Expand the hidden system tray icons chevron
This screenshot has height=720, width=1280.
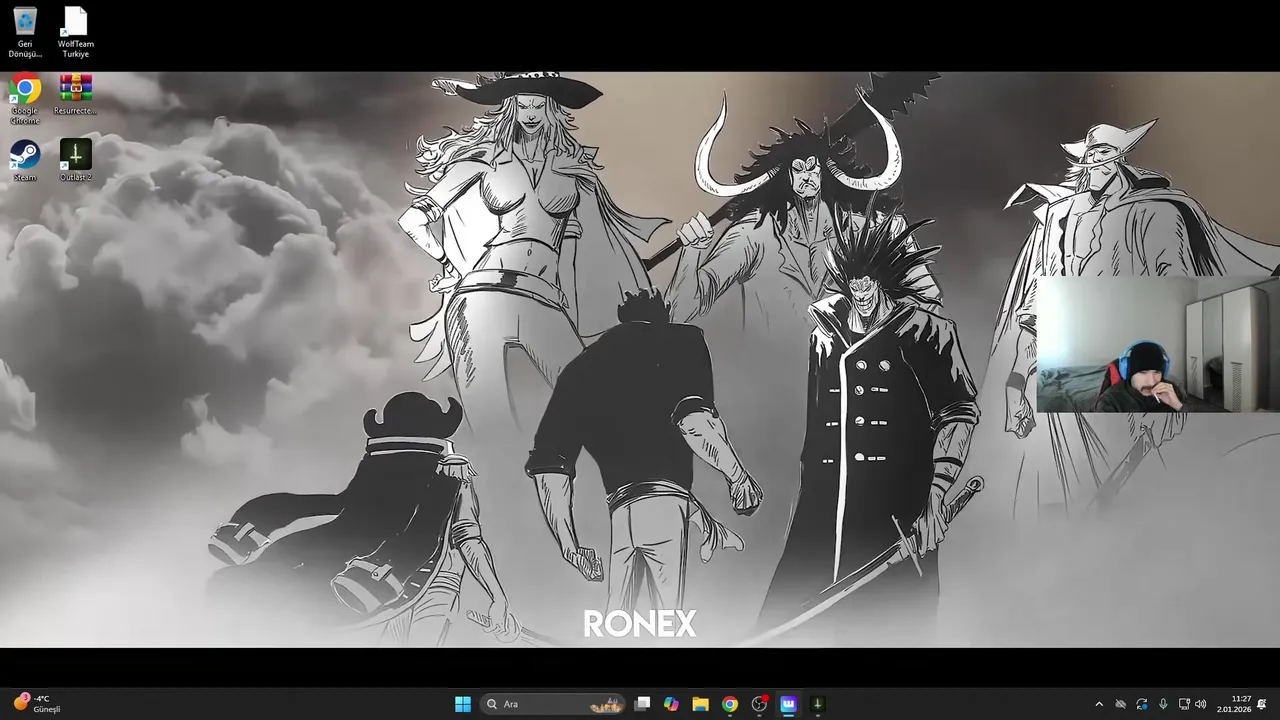(1099, 704)
